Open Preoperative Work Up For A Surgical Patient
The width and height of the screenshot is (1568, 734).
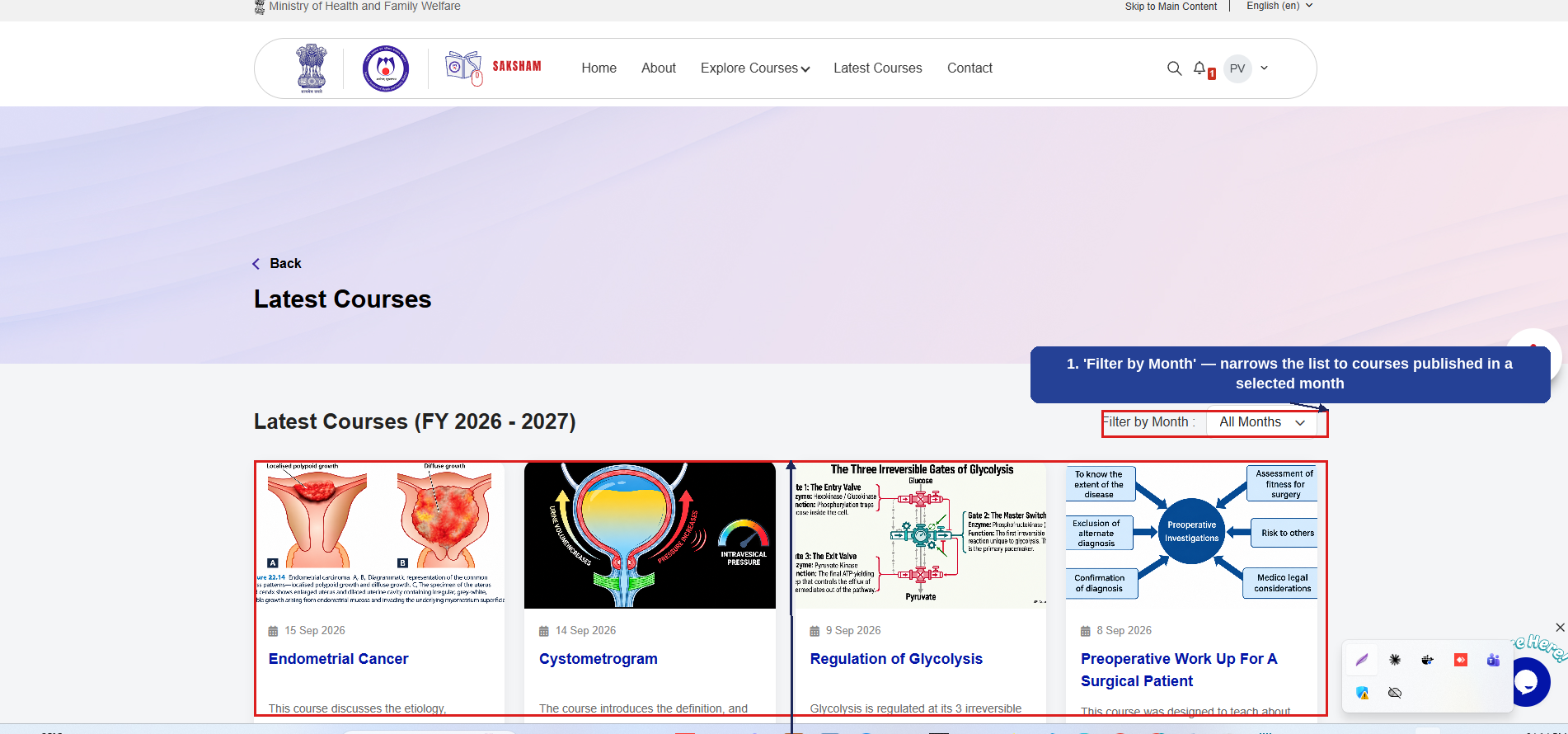coord(1179,670)
